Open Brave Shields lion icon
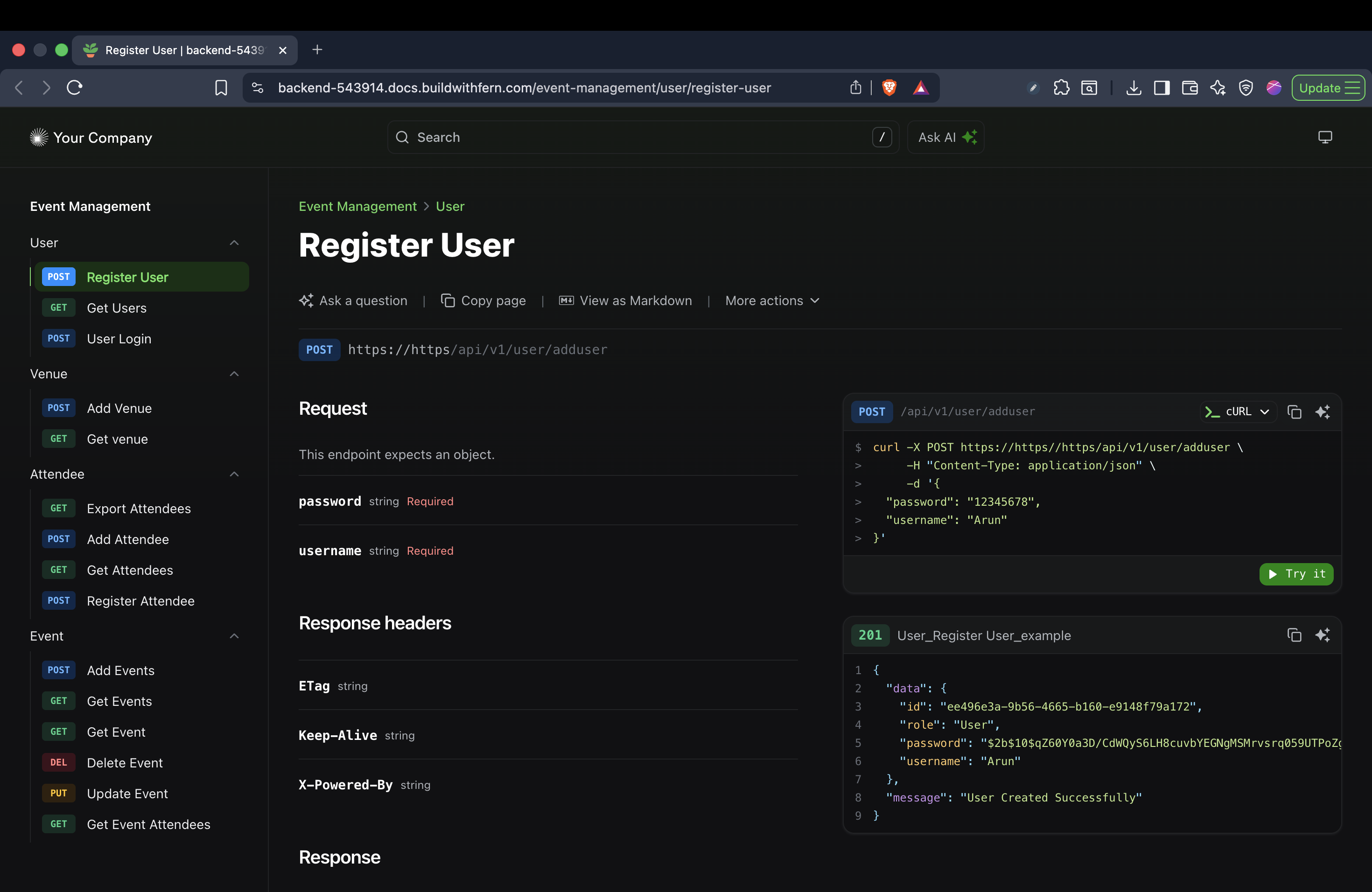The height and width of the screenshot is (892, 1372). (889, 88)
